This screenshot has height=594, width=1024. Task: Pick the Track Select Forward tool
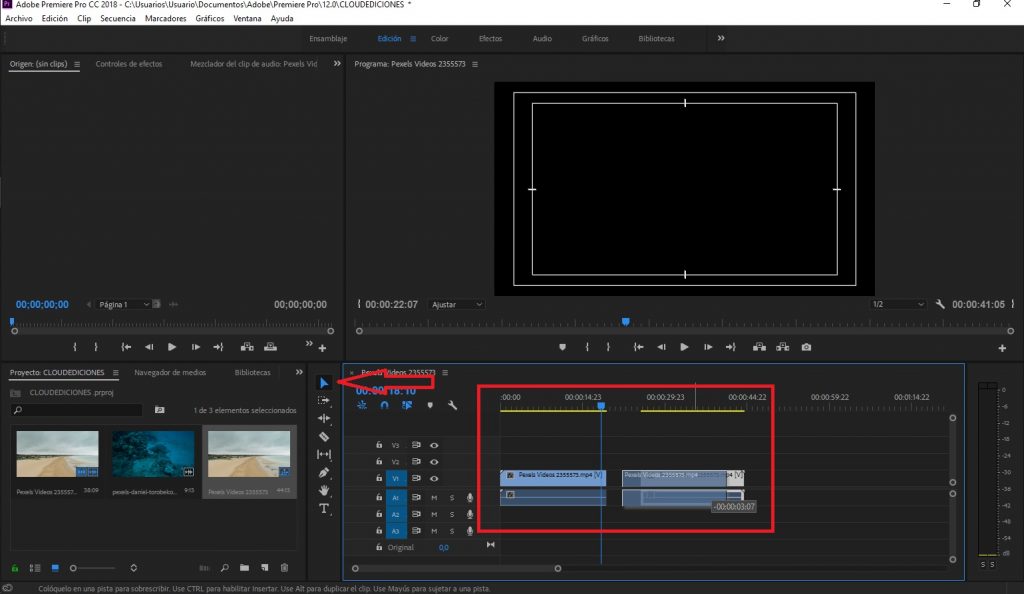(324, 400)
